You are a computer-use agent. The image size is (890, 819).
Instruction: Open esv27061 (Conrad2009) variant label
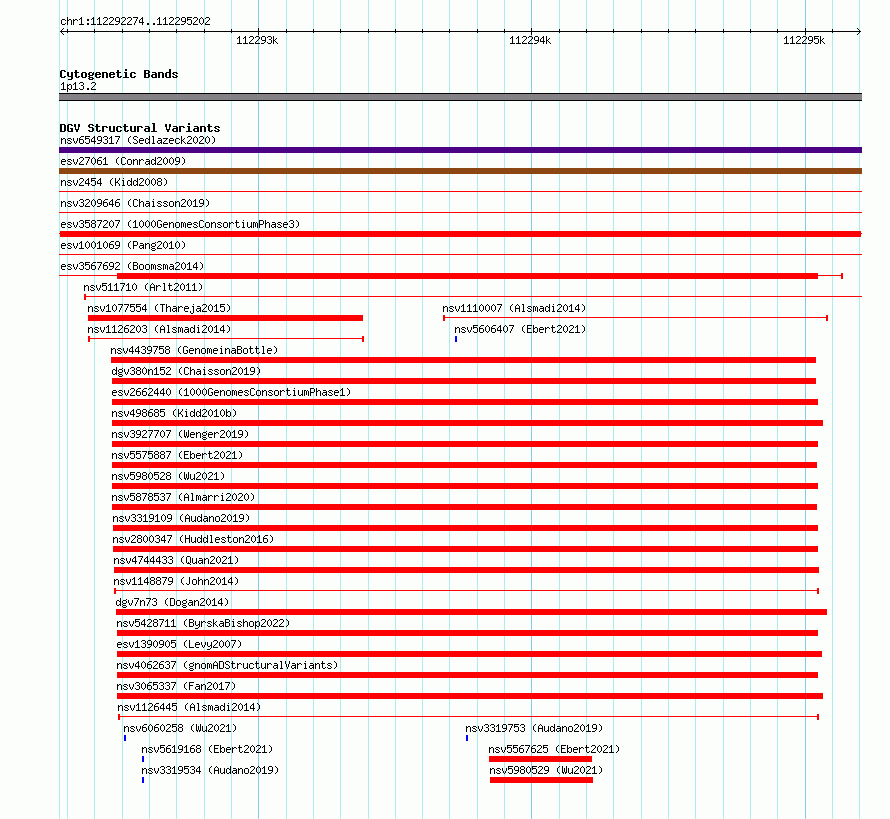point(123,161)
